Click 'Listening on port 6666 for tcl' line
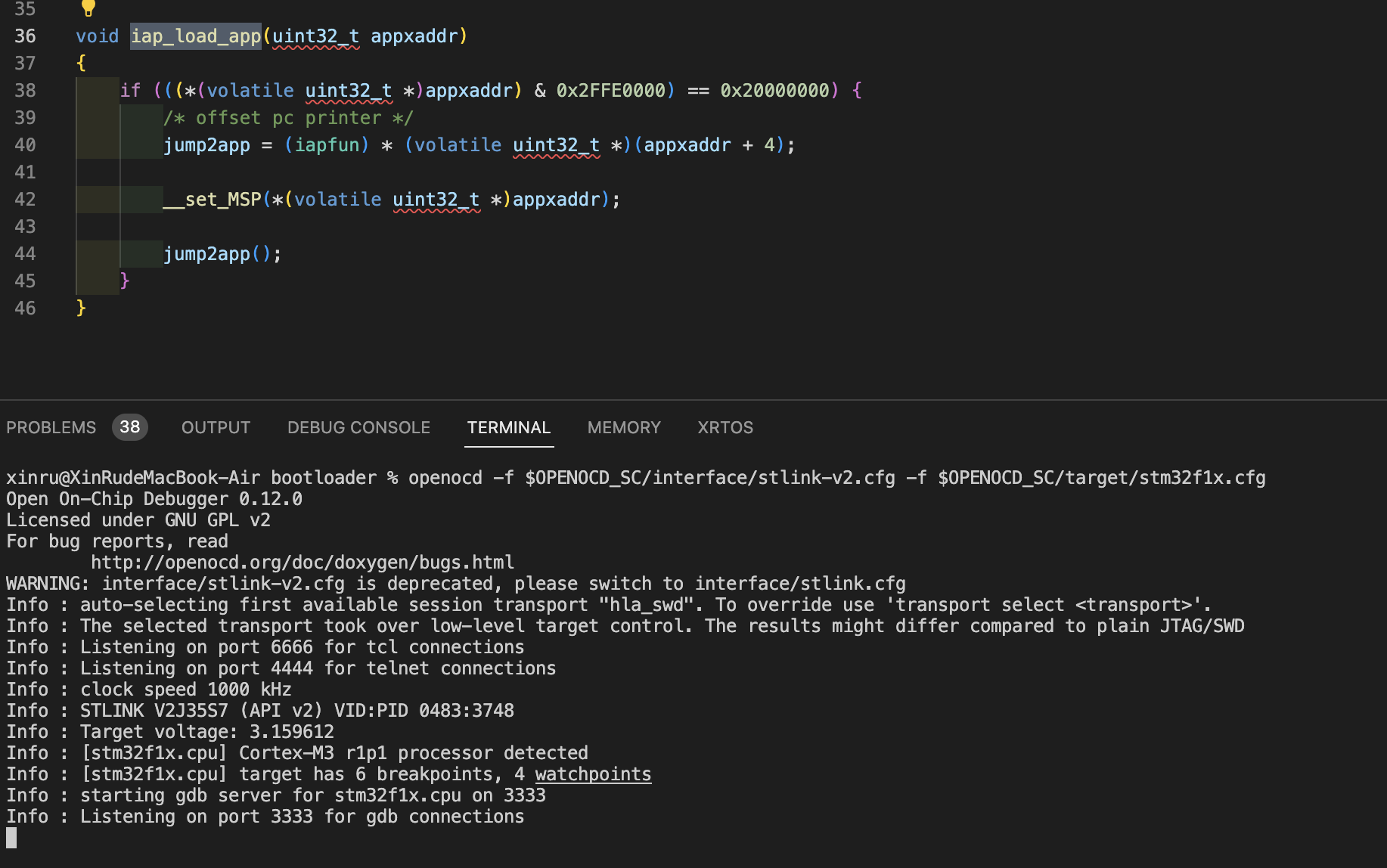This screenshot has height=868, width=1387. click(x=265, y=647)
